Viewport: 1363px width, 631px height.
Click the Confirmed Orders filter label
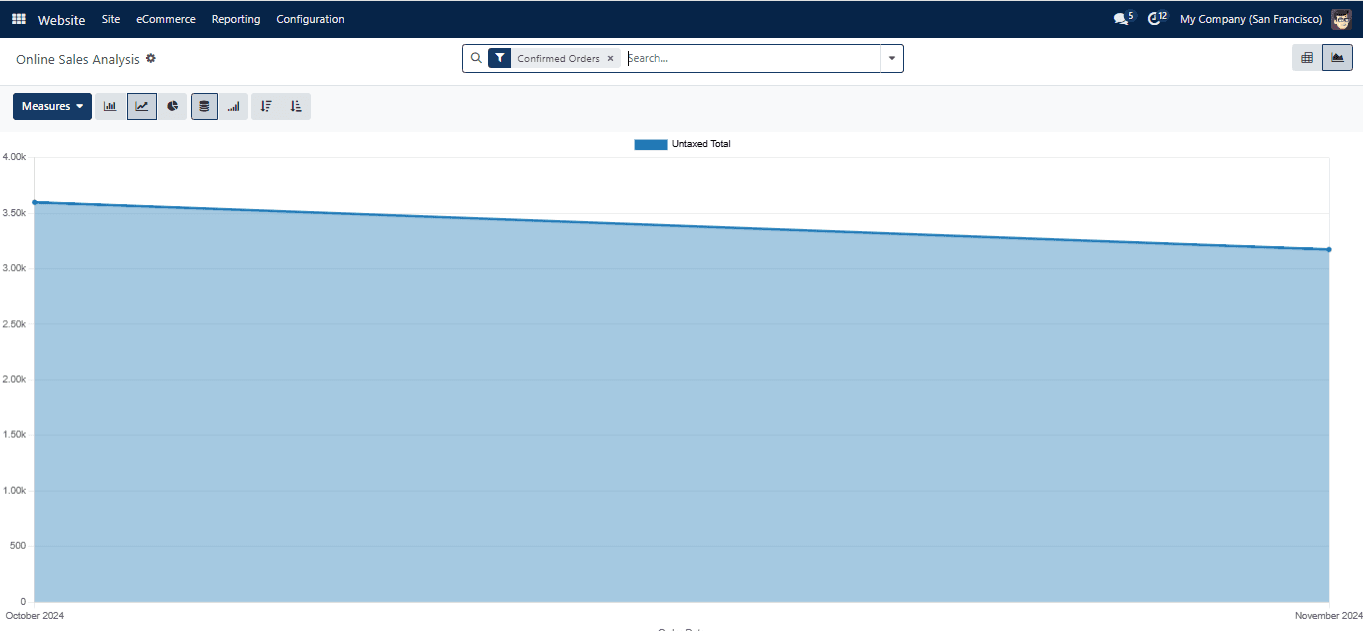pyautogui.click(x=558, y=59)
